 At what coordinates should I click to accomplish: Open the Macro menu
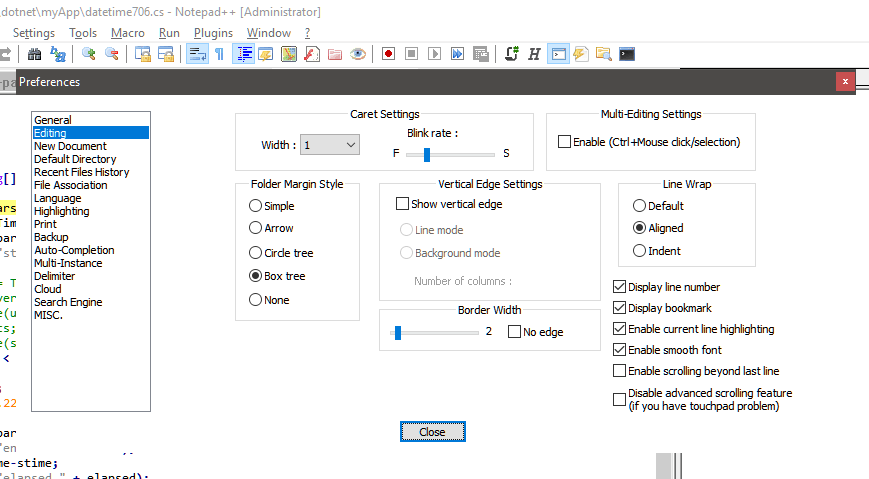click(128, 33)
